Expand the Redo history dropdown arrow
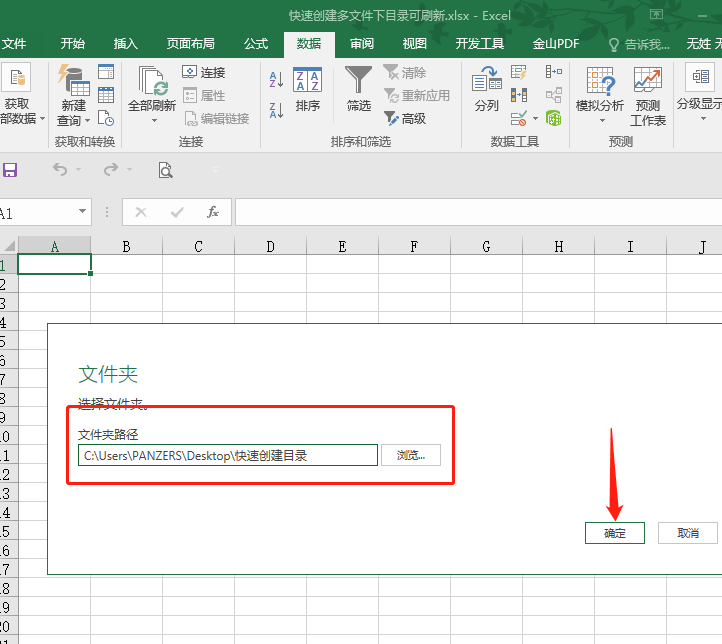This screenshot has width=722, height=644. tap(129, 170)
